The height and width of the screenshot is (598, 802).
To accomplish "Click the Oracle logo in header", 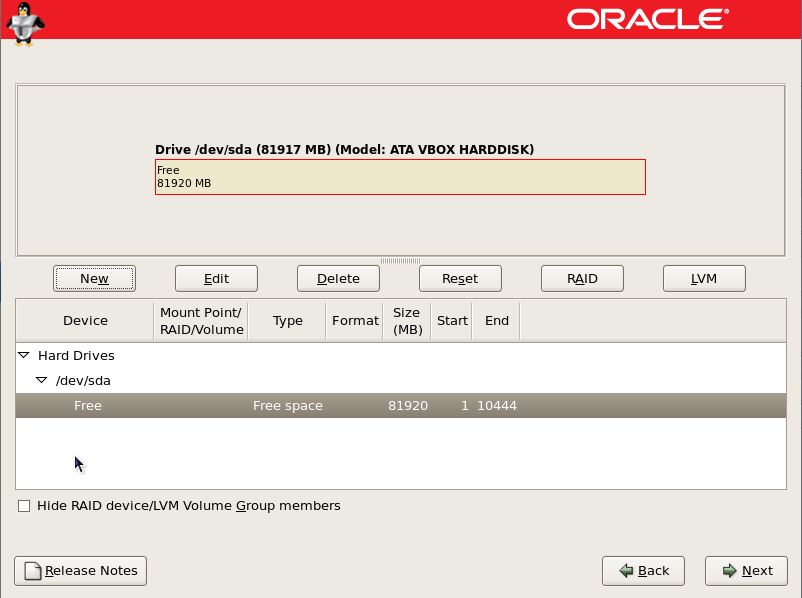I will tap(648, 19).
